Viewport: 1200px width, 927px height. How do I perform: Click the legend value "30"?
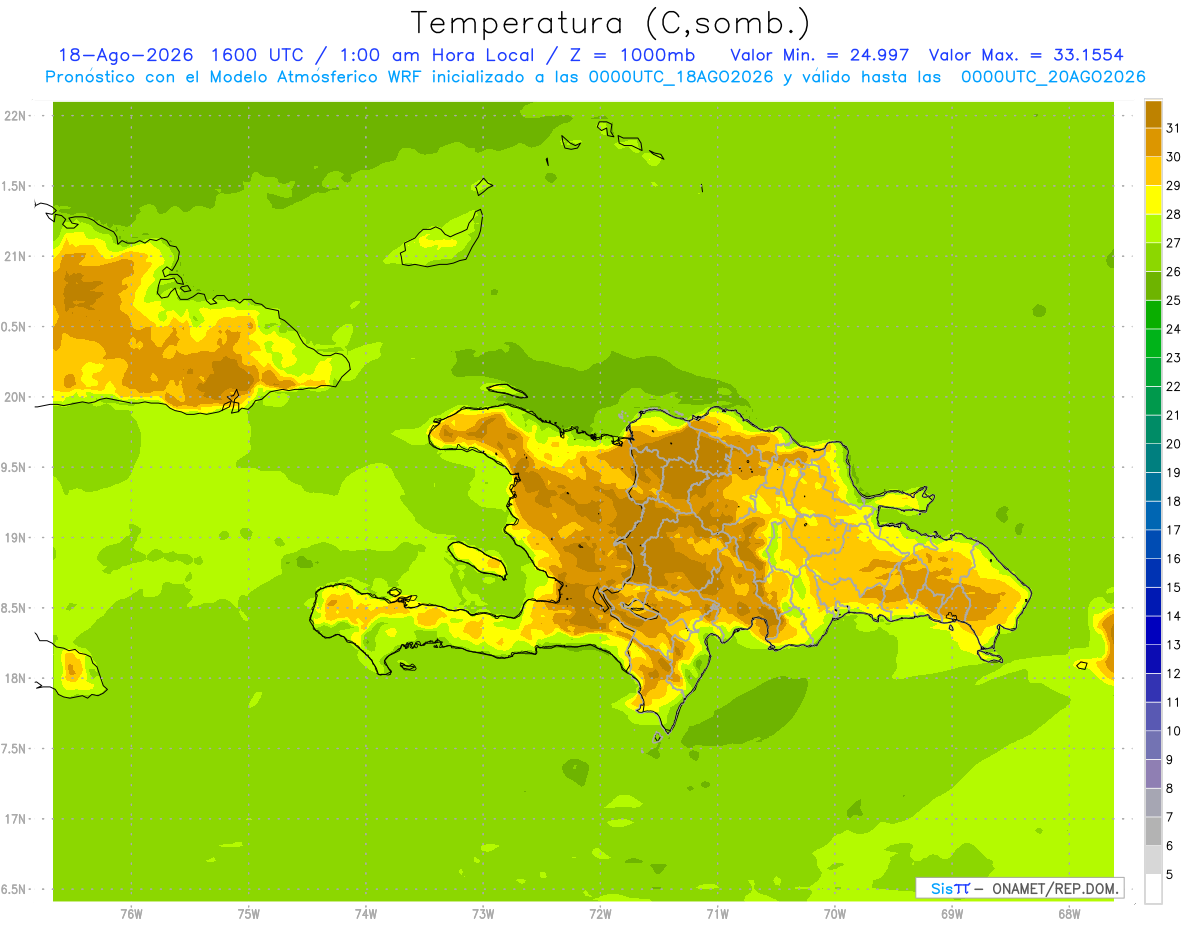coord(1173,157)
